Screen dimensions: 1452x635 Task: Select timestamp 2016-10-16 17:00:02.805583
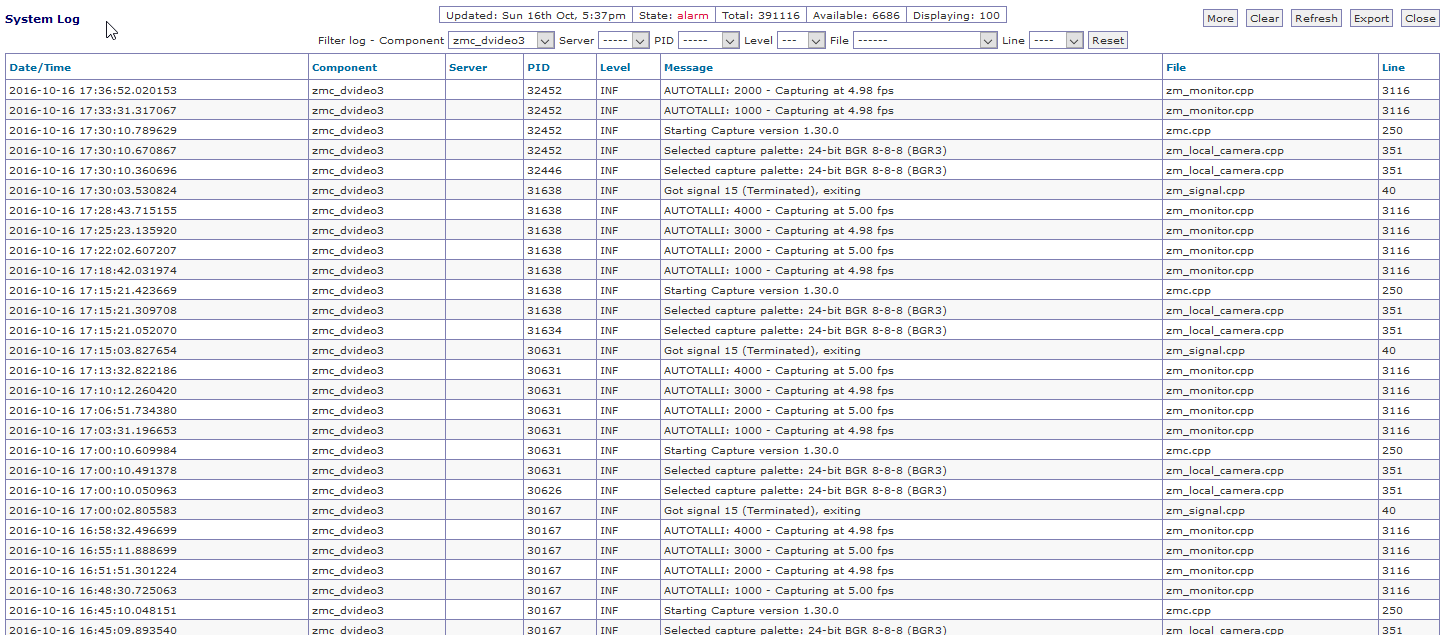tap(93, 511)
